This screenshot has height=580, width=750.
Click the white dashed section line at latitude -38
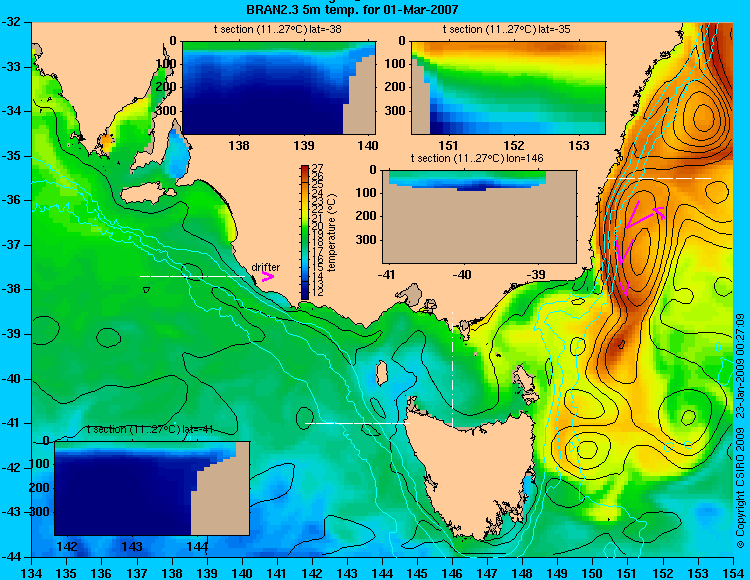(x=192, y=276)
